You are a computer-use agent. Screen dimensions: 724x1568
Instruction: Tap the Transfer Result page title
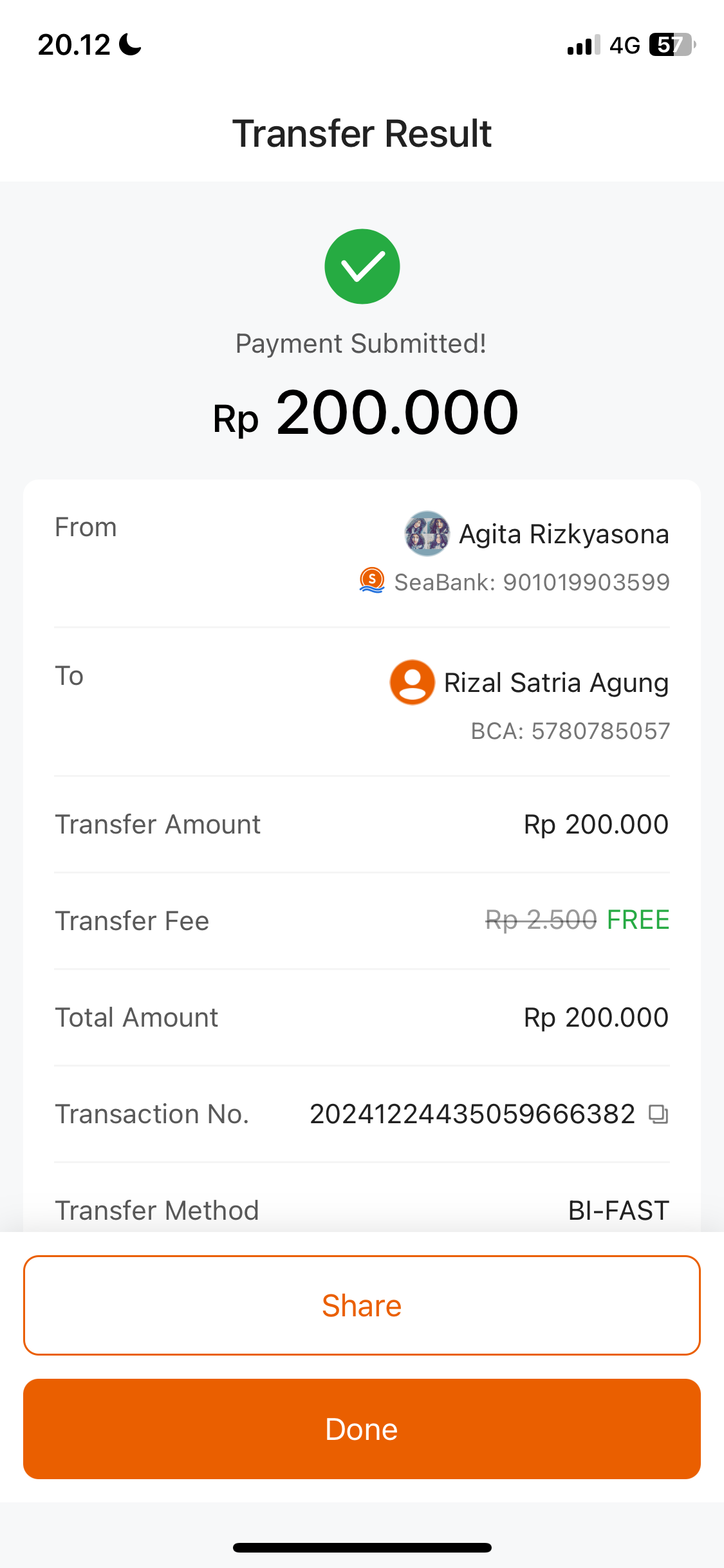click(x=362, y=134)
